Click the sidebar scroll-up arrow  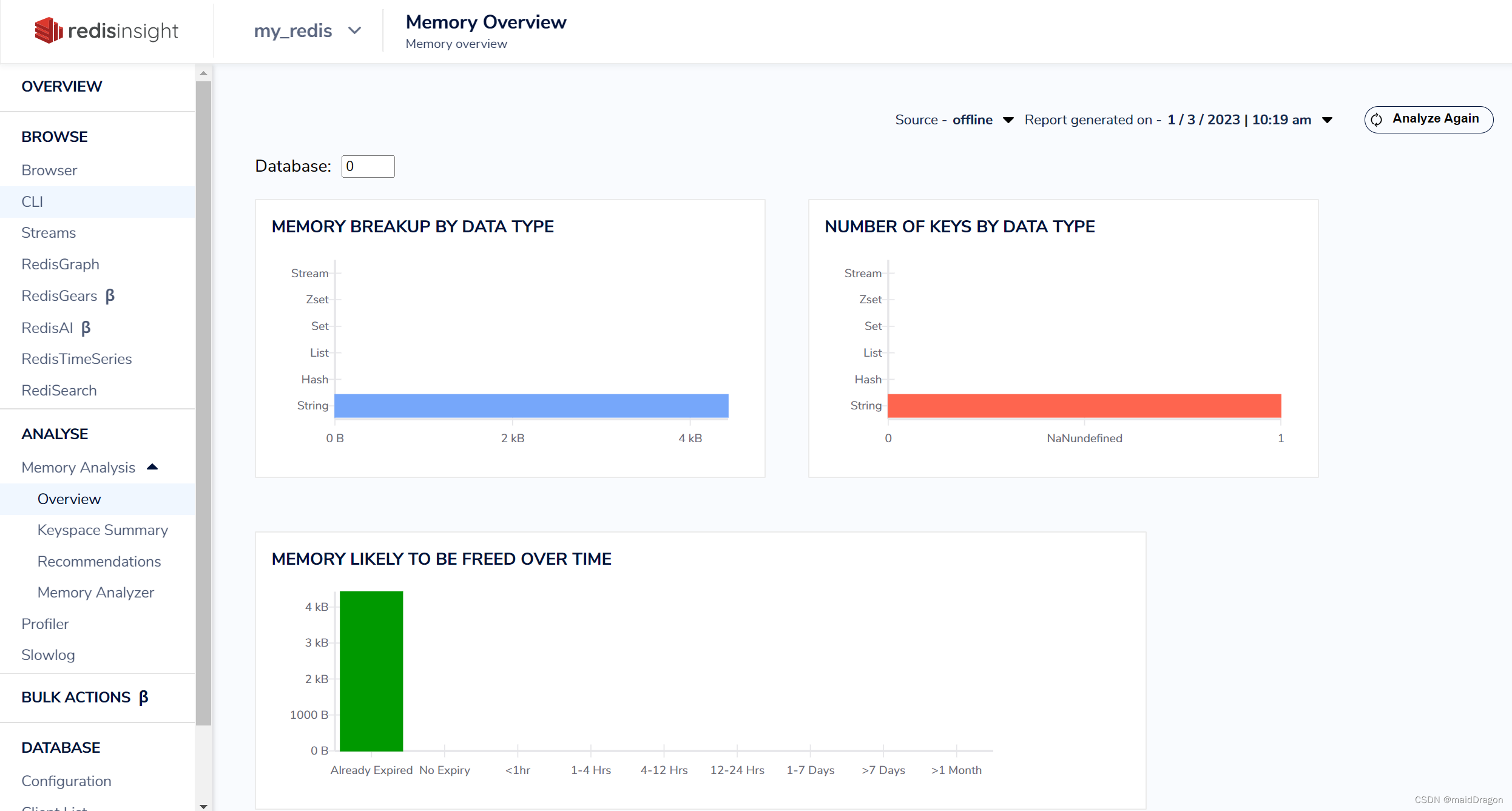point(204,73)
